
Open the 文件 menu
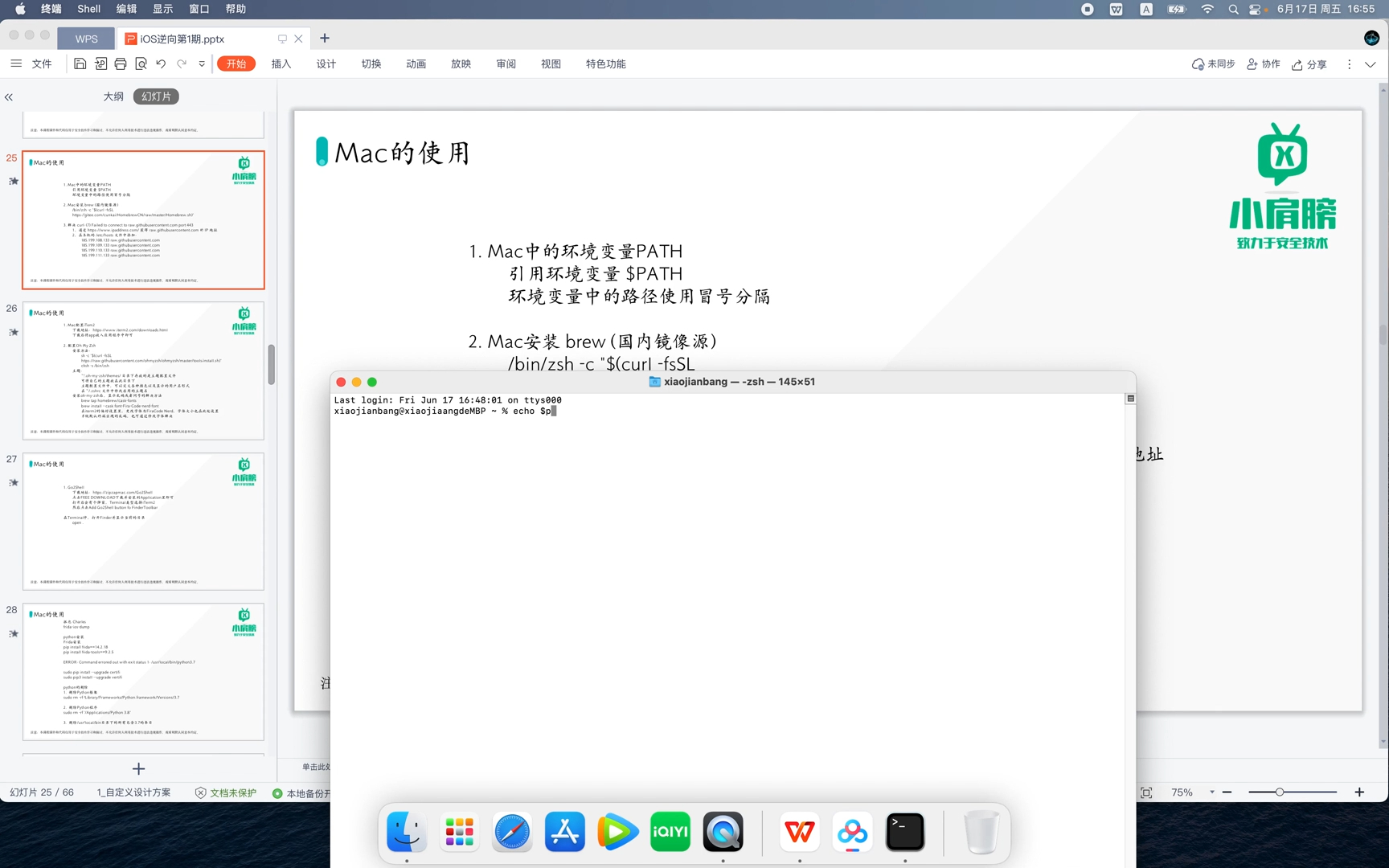tap(42, 63)
